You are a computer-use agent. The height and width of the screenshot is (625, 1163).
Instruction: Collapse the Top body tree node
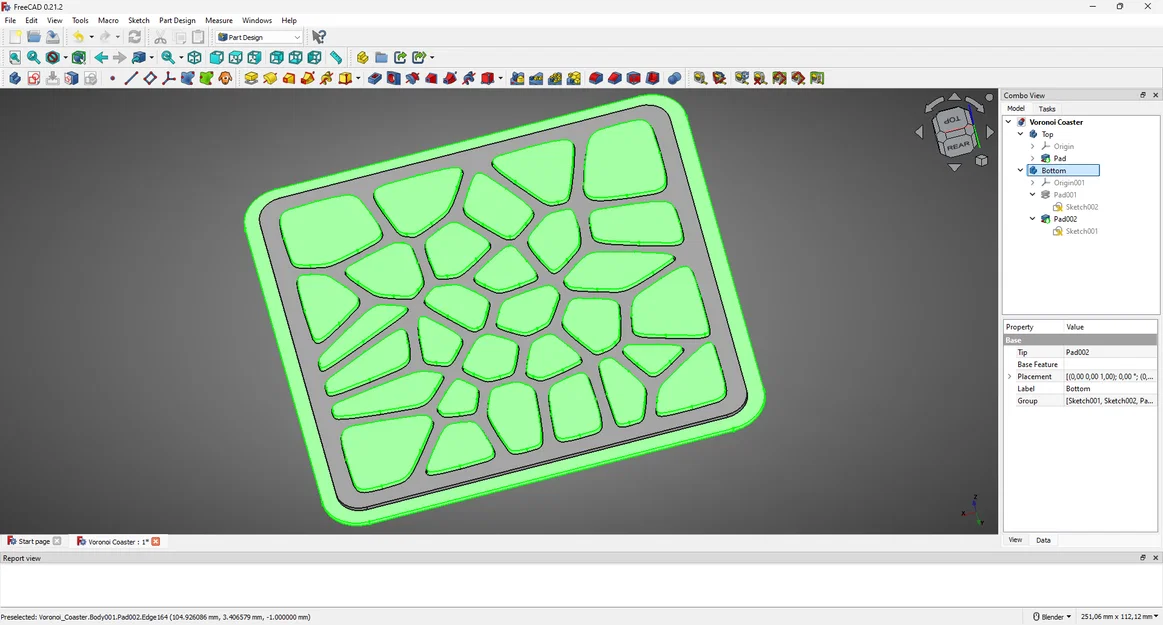pos(1021,134)
